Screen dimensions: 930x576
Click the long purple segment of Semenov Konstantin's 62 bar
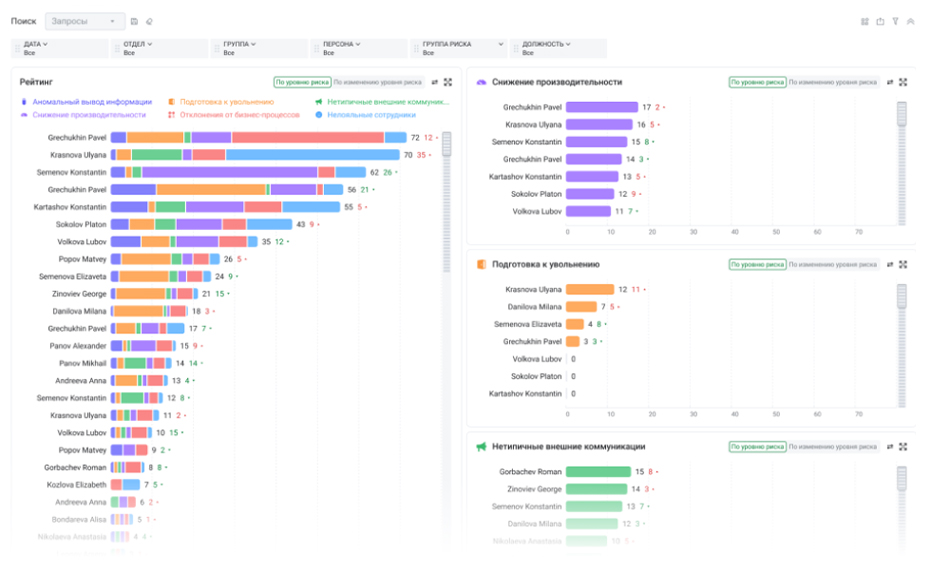point(230,173)
